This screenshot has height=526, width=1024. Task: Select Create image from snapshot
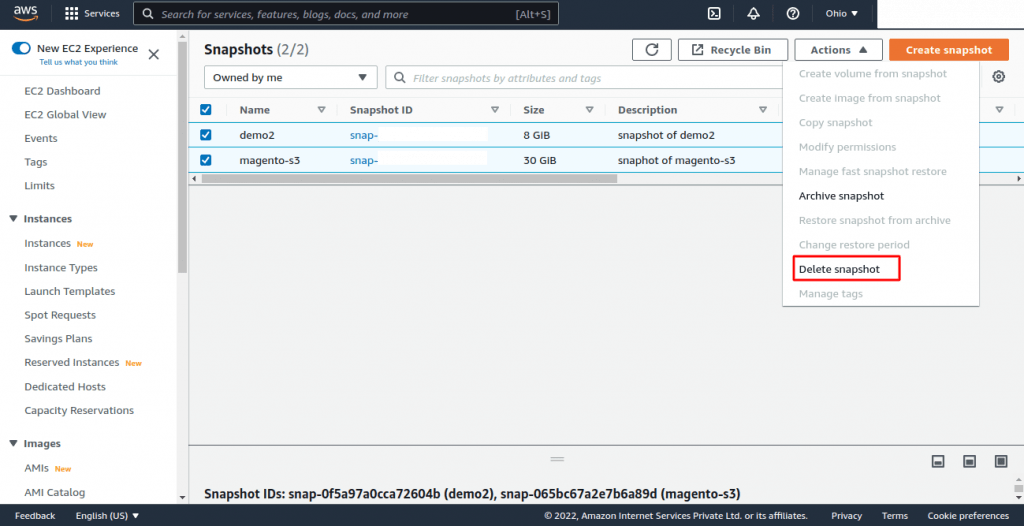[870, 98]
